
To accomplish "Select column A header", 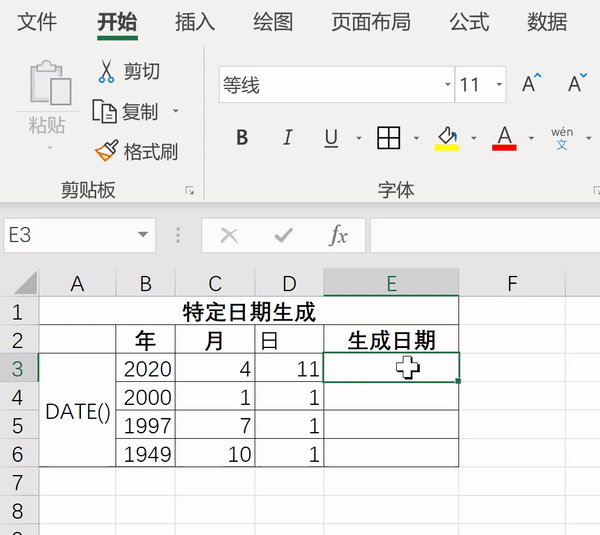I will pos(77,283).
